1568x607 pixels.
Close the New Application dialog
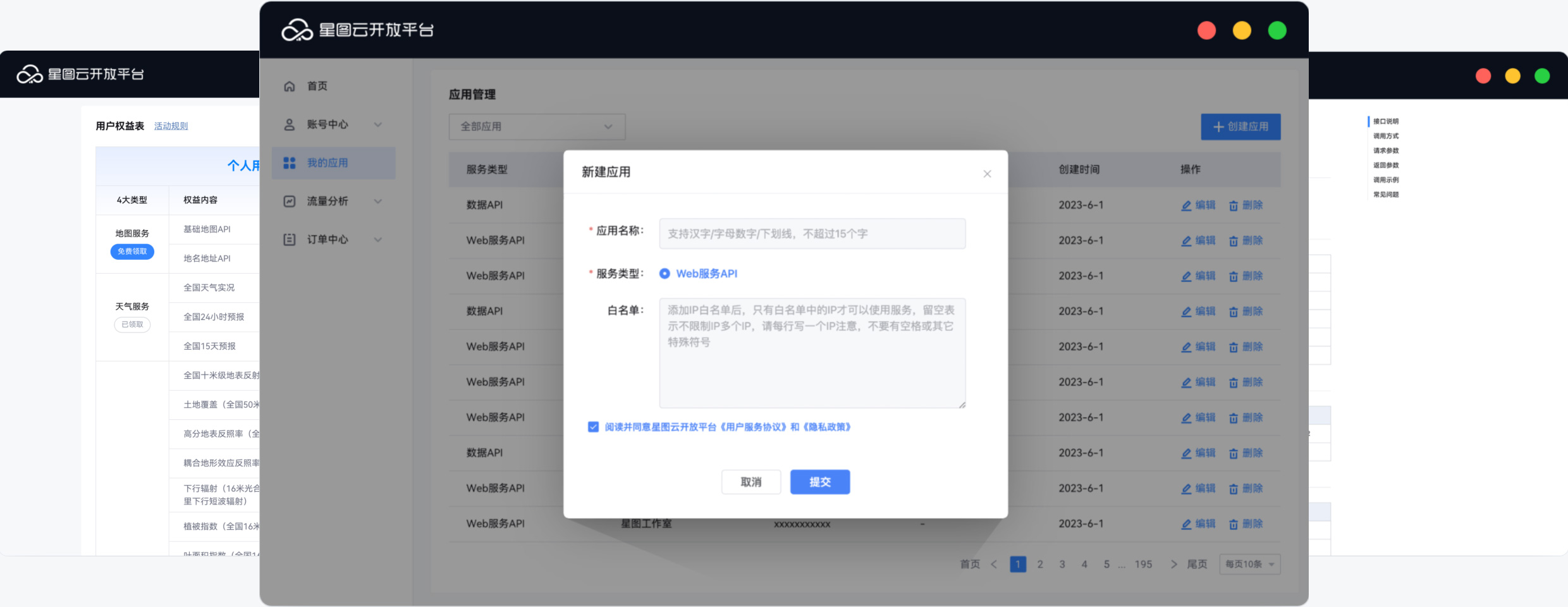(x=987, y=174)
